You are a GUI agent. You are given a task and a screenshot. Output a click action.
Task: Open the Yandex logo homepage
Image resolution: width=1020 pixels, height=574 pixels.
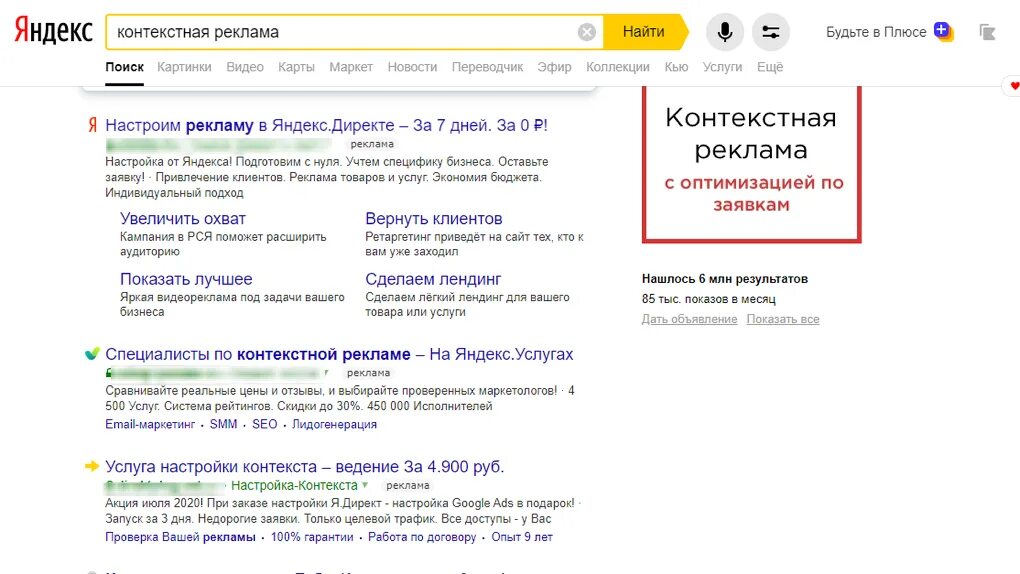(53, 31)
